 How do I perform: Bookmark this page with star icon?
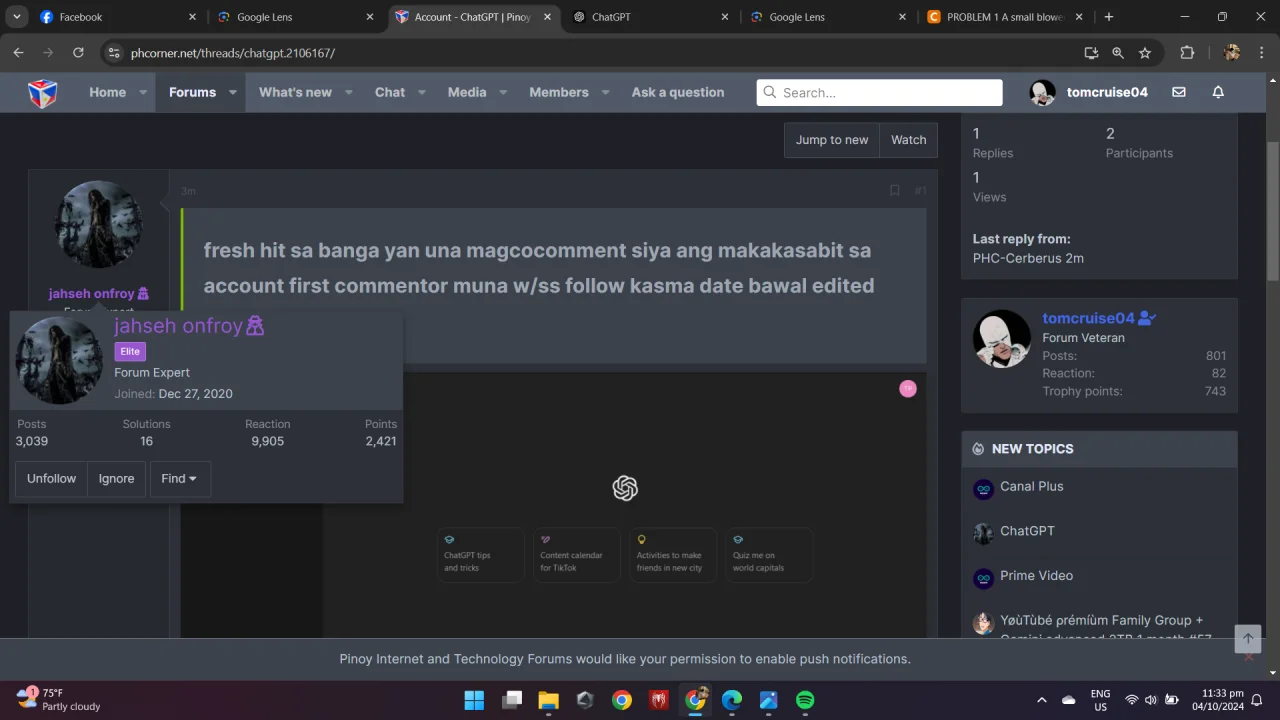(1145, 53)
